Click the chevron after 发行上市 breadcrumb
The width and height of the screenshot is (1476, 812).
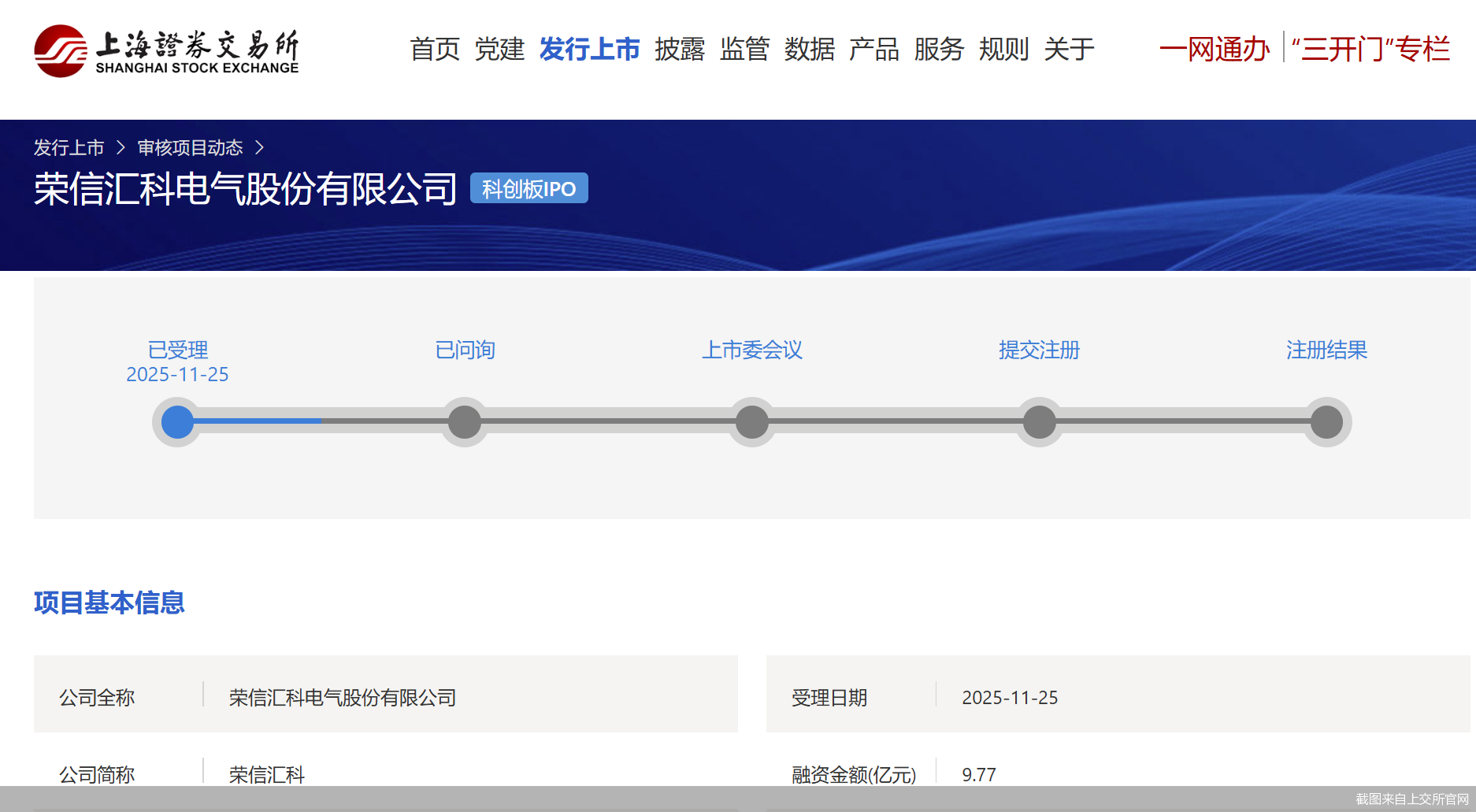click(x=121, y=147)
